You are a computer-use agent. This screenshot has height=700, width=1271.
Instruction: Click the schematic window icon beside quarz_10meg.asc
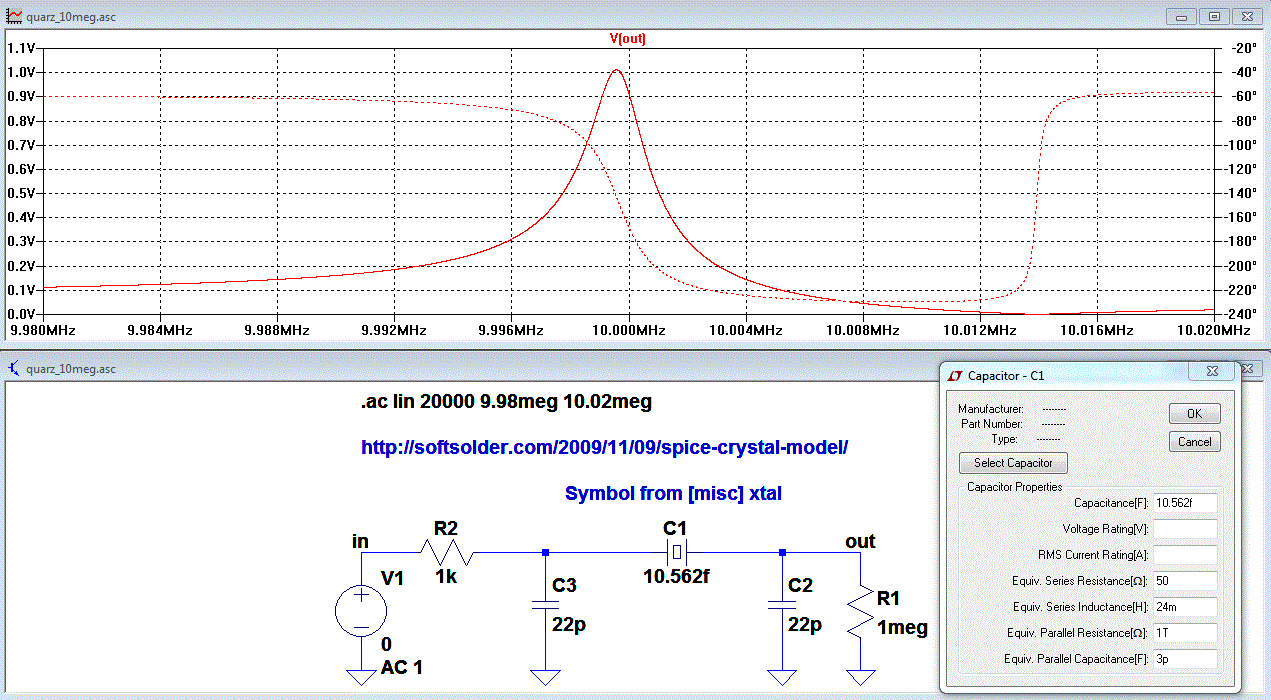click(x=14, y=369)
